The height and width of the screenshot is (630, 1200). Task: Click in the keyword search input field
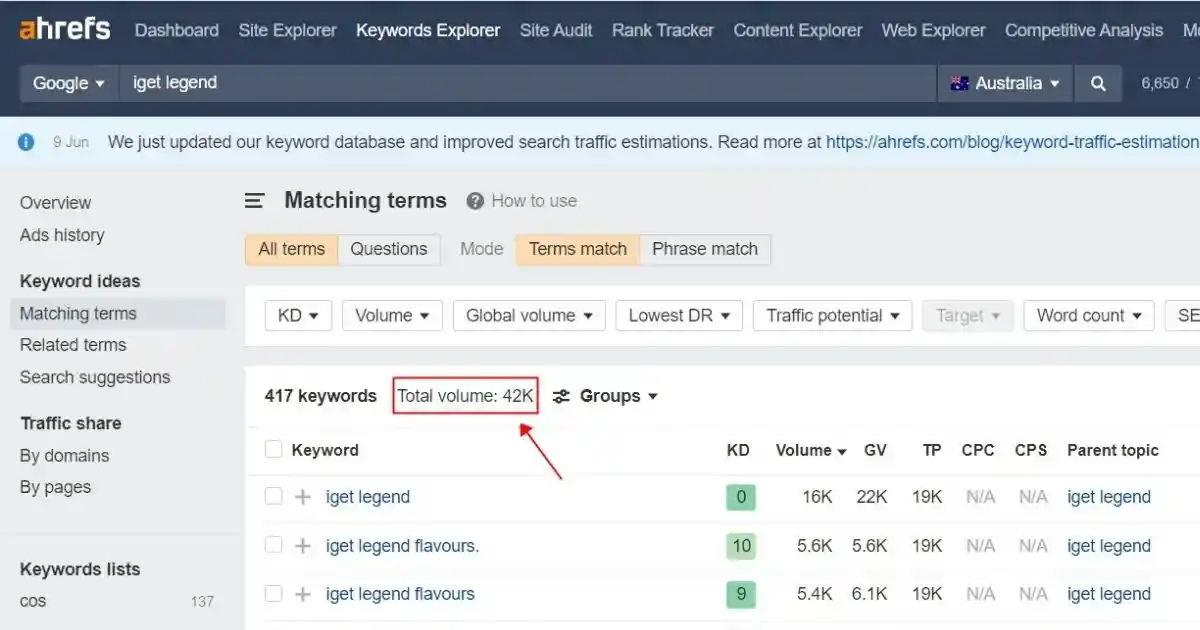coord(527,84)
